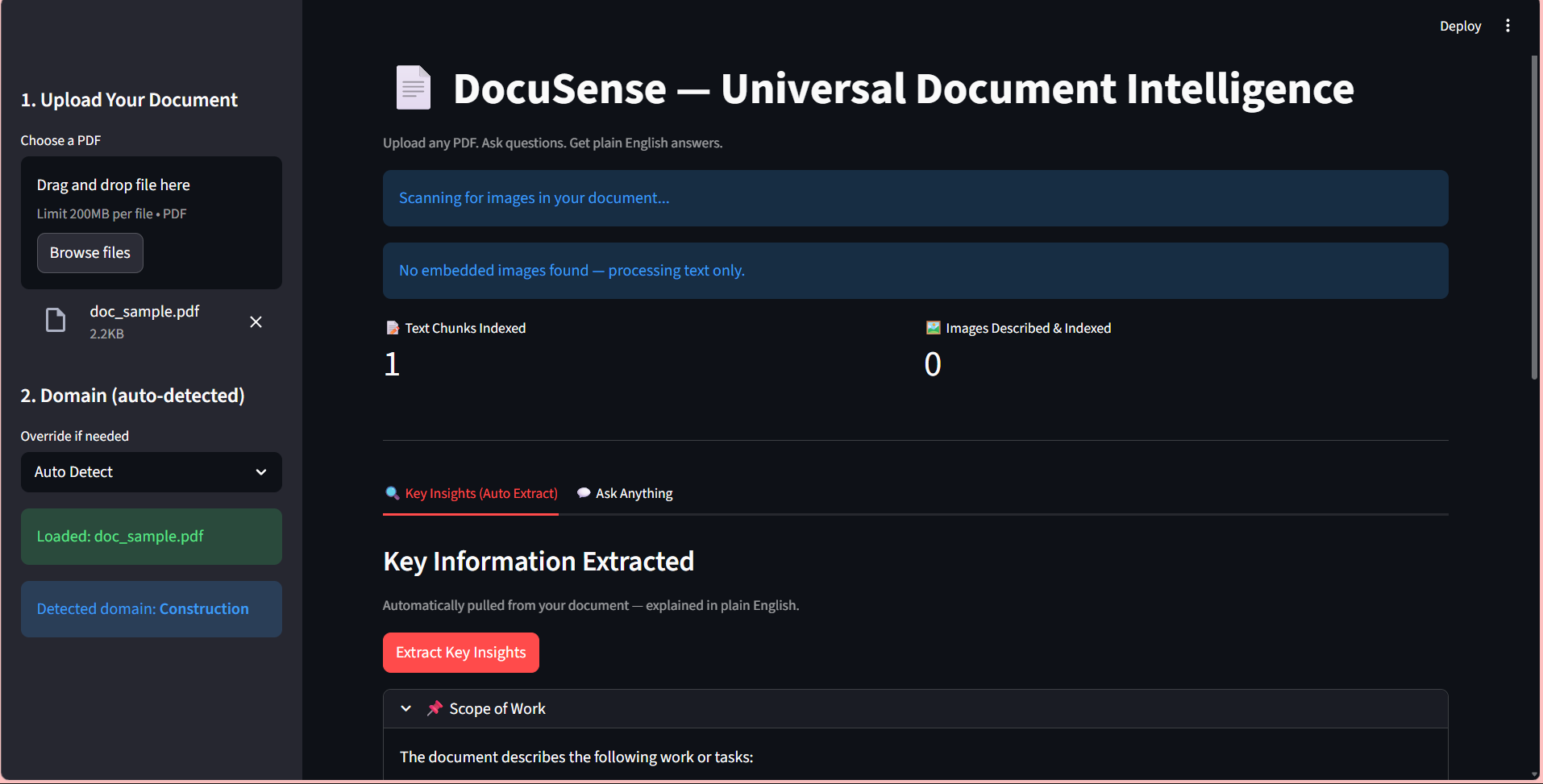Screen dimensions: 1543x784
Task: Open the Auto Detect domain dropdown
Action: point(151,472)
